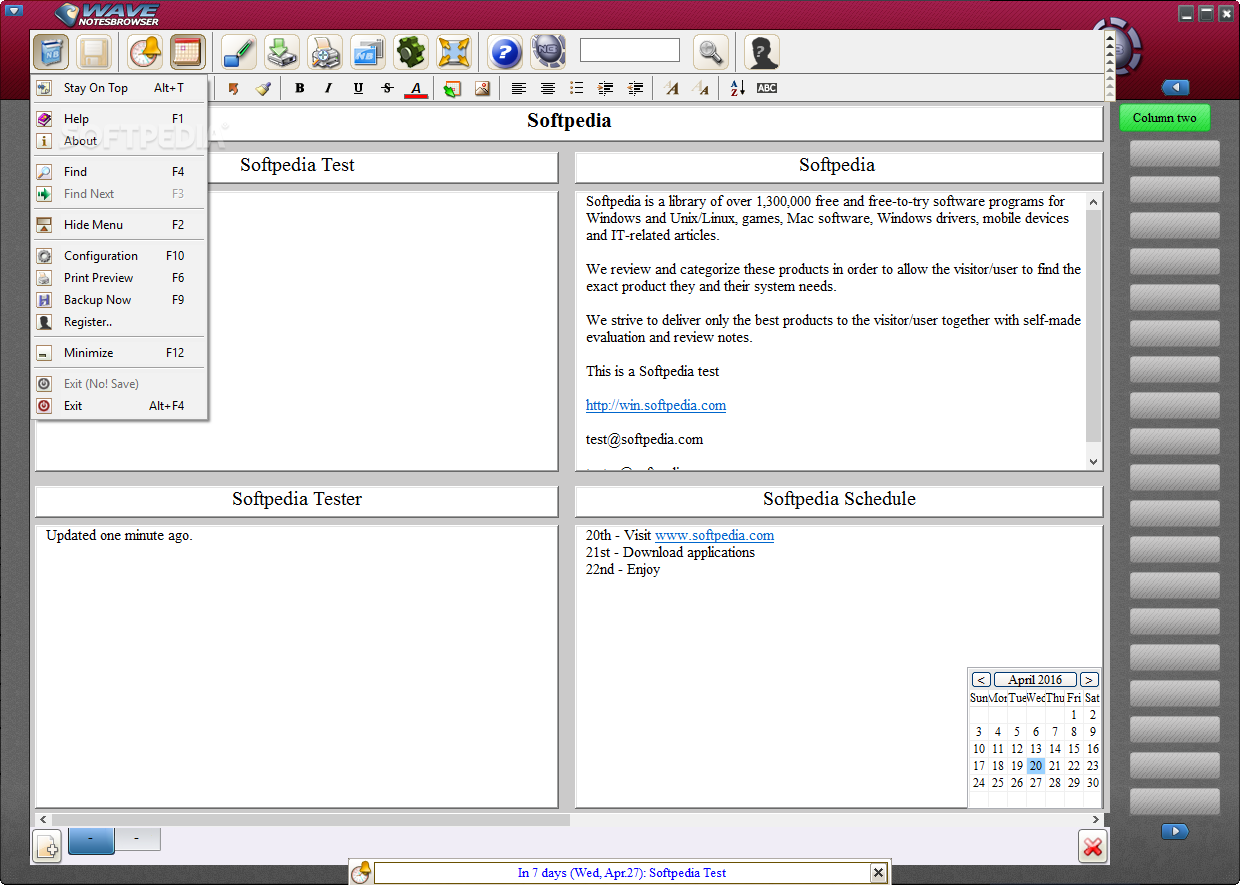
Task: Click the floppy disk Save icon
Action: pos(94,51)
